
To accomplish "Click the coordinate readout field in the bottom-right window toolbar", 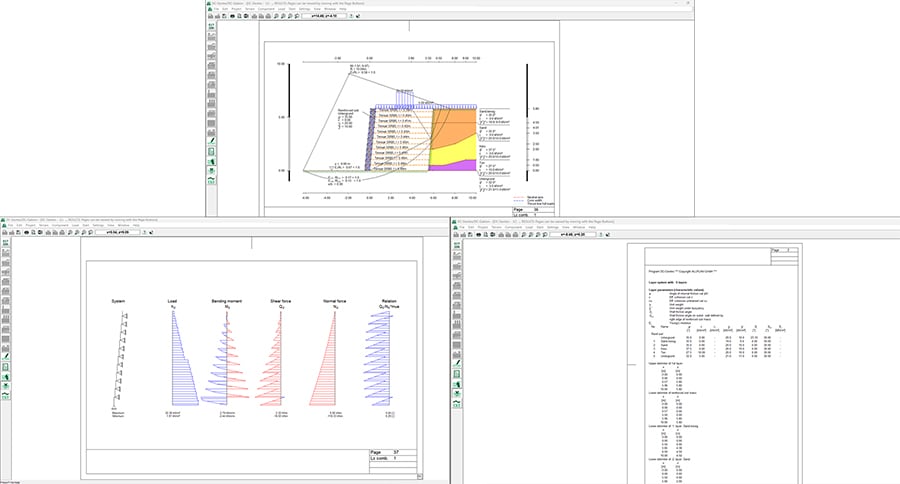I will (x=573, y=235).
